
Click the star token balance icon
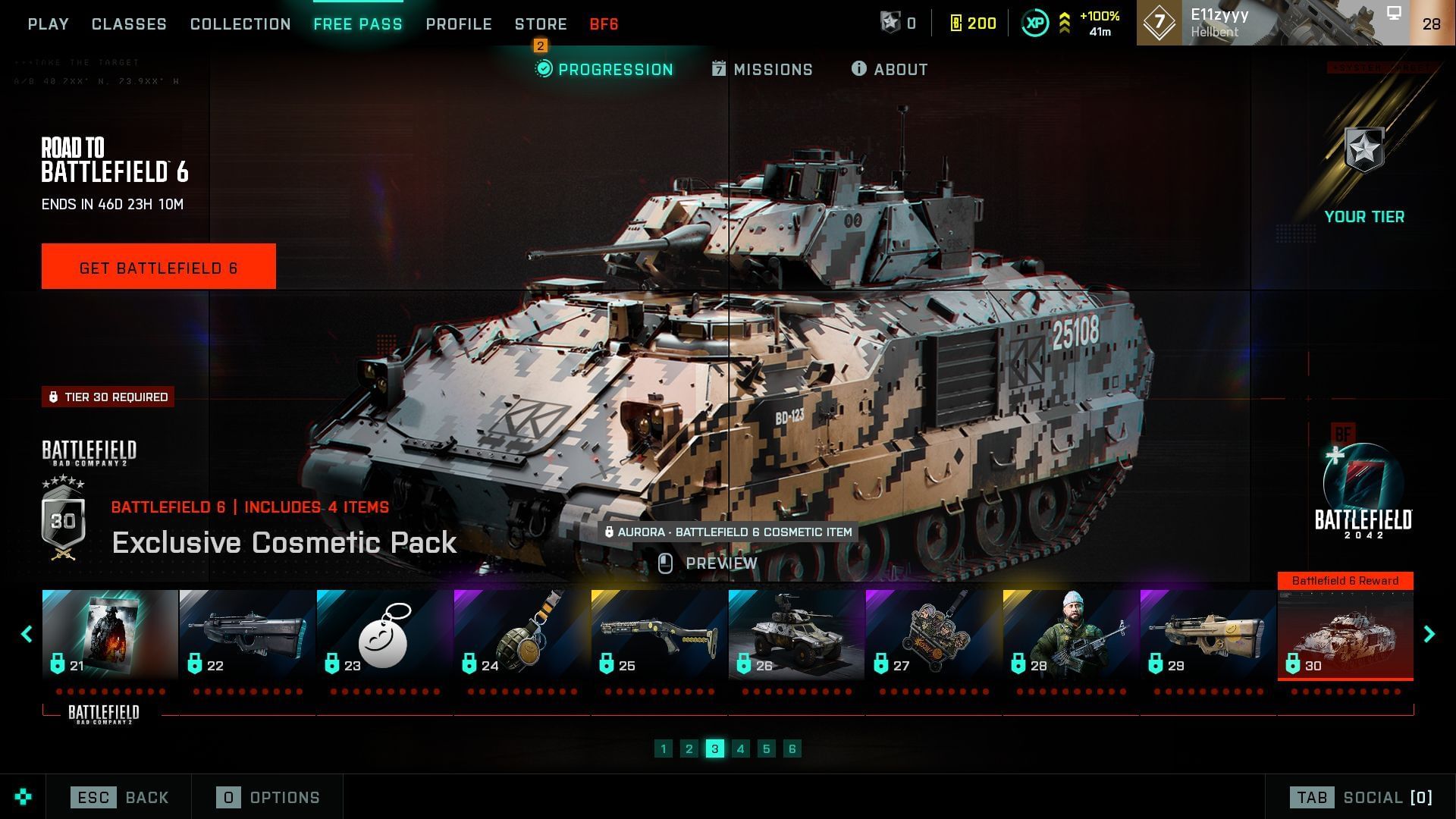[x=890, y=23]
